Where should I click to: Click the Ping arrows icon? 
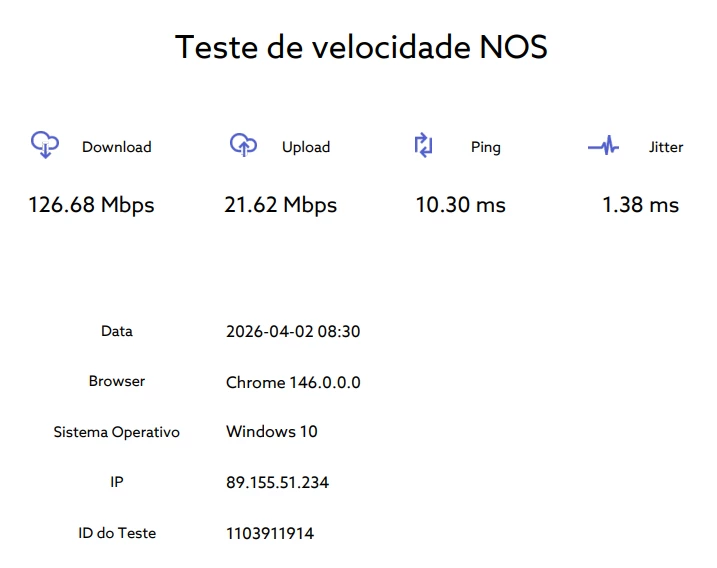[423, 145]
